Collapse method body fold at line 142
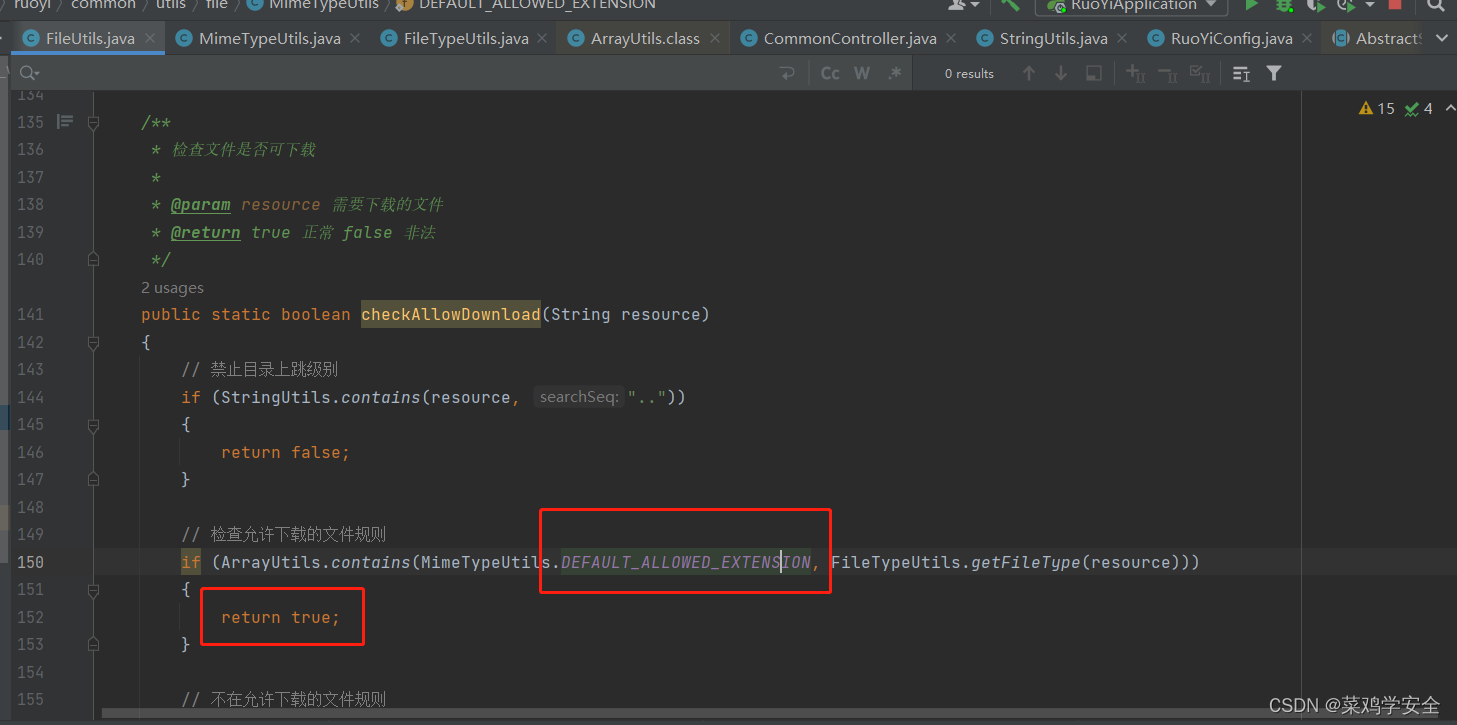The width and height of the screenshot is (1457, 725). tap(93, 342)
